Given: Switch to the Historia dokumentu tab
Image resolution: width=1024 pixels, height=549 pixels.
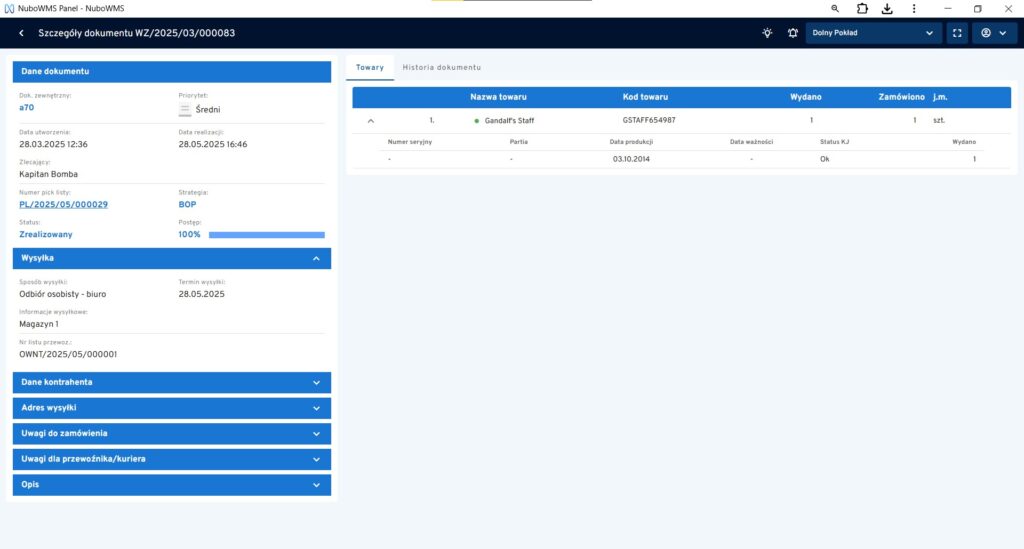Looking at the screenshot, I should coord(441,67).
